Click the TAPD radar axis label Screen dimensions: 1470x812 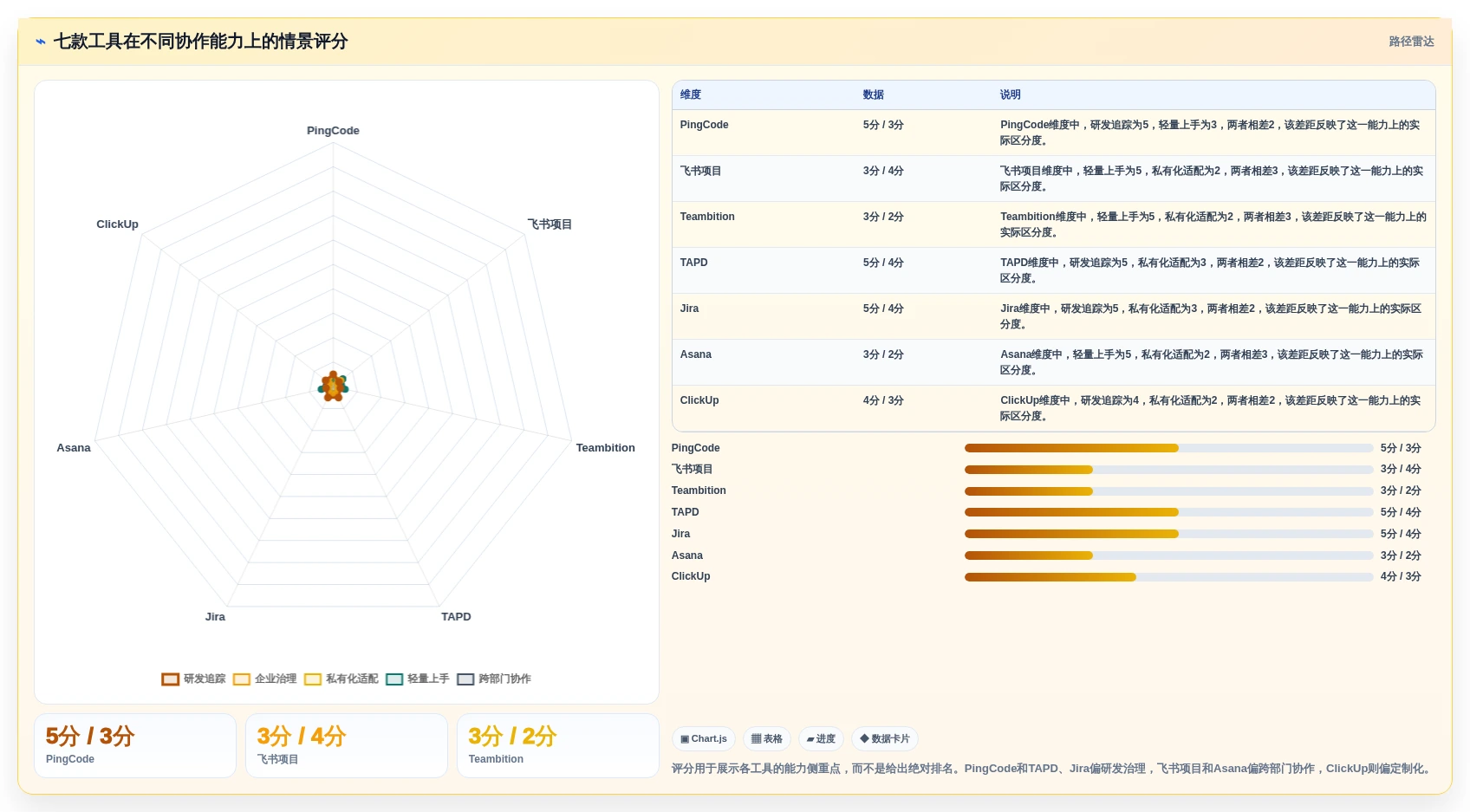pos(456,617)
